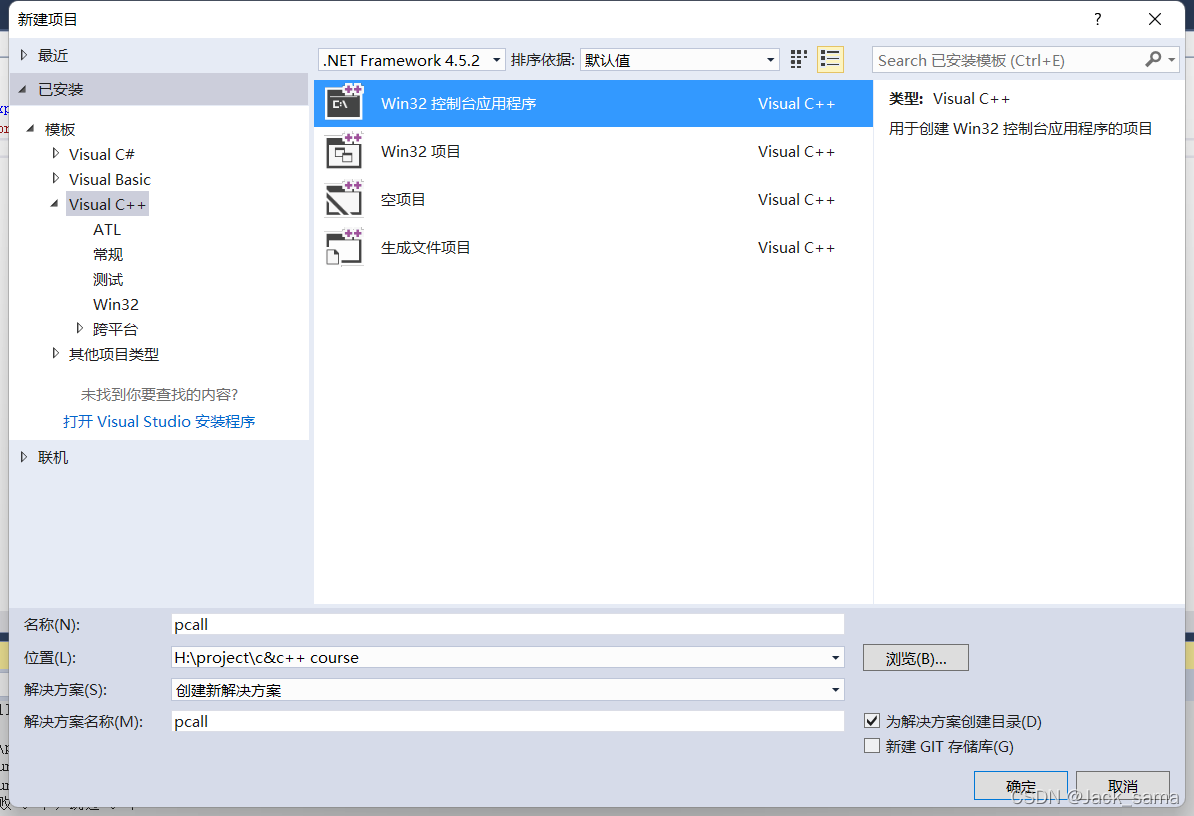
Task: Click the 生成文件项目 makefile project icon
Action: (x=344, y=247)
